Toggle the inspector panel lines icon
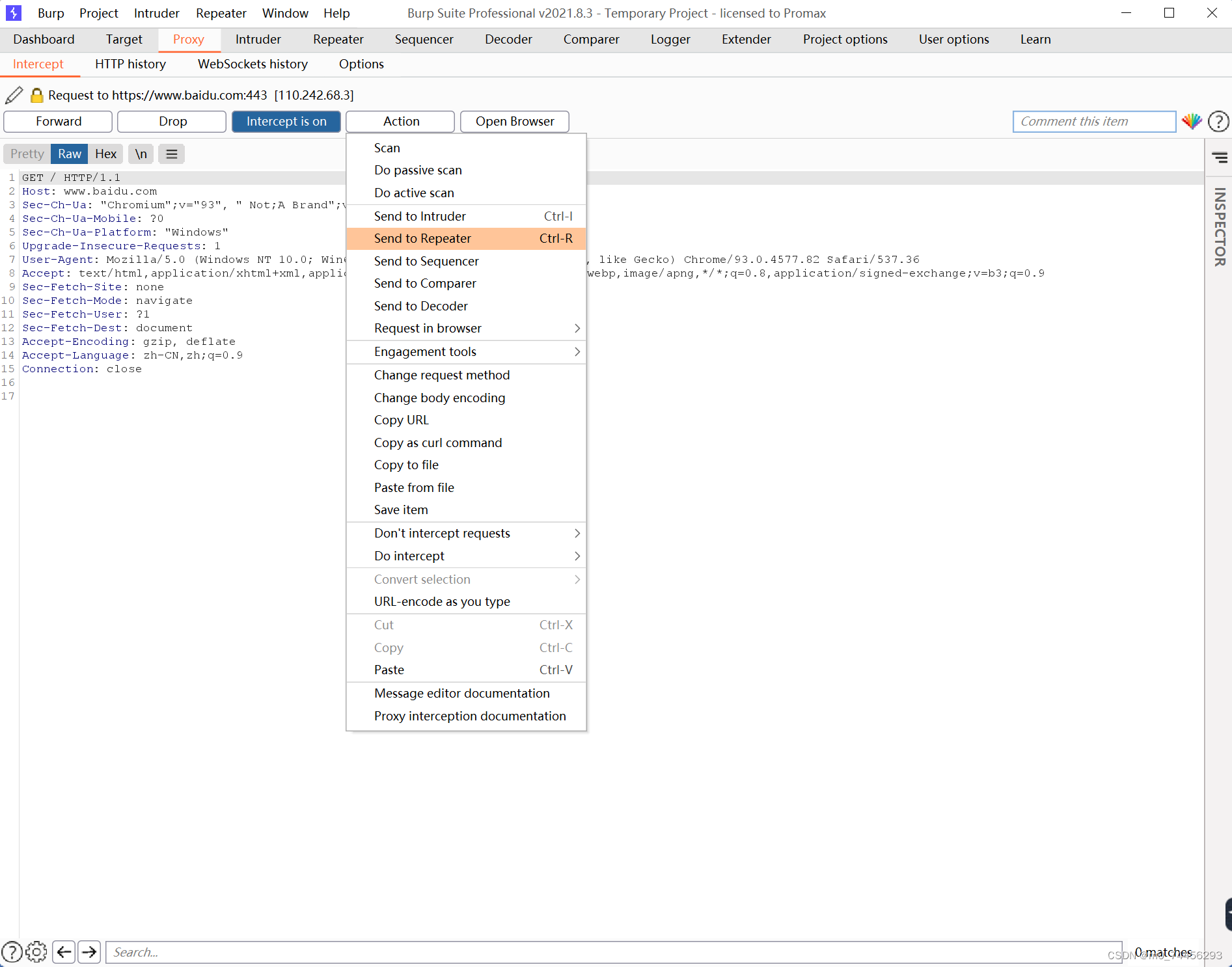The height and width of the screenshot is (967, 1232). click(1220, 157)
